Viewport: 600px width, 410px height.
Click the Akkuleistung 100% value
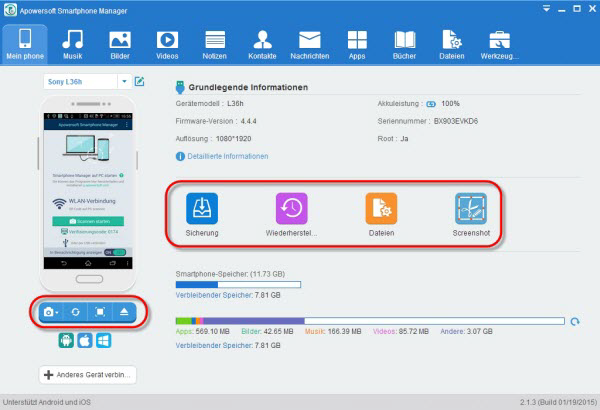450,103
